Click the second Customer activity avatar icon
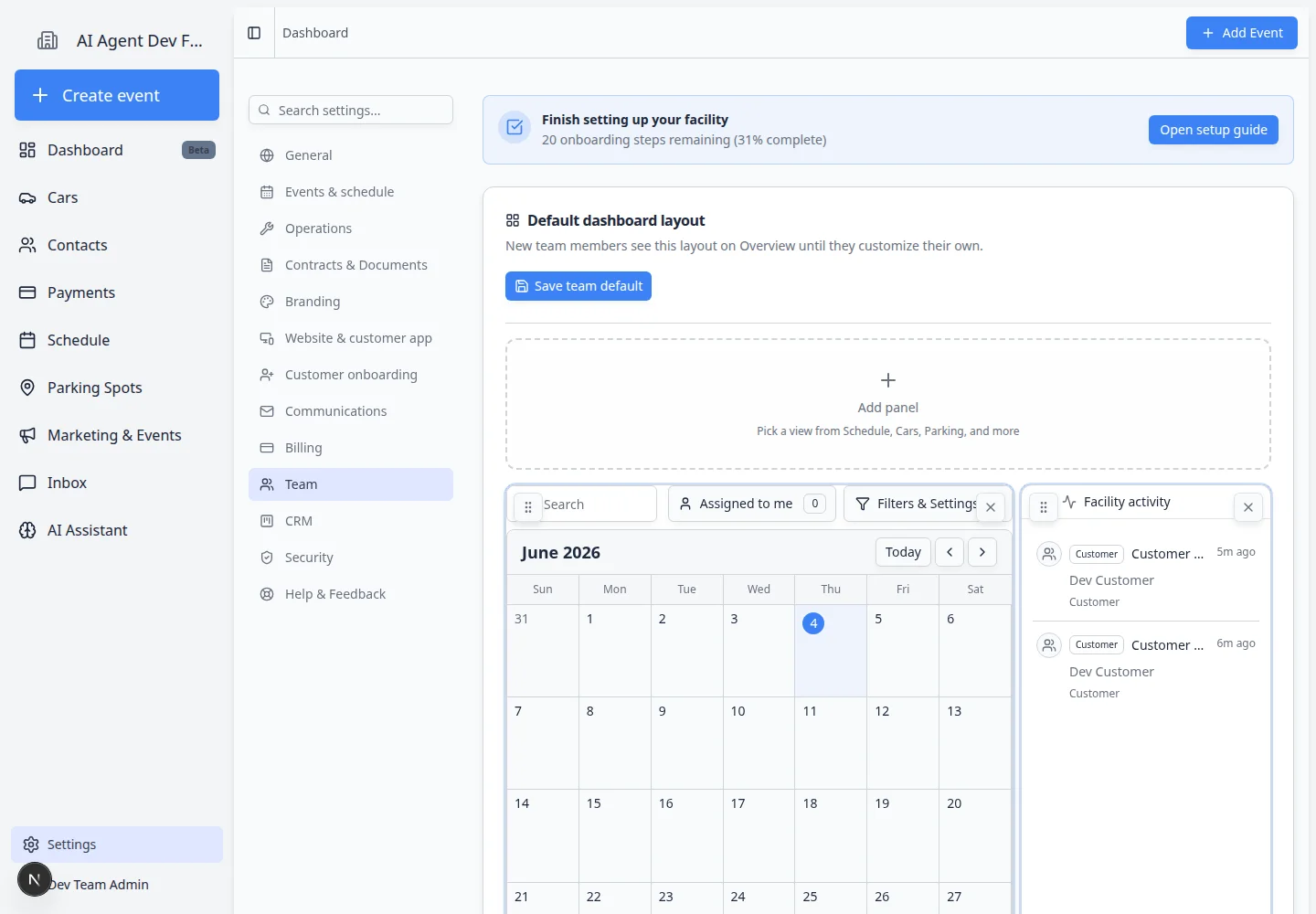This screenshot has height=914, width=1316. [x=1049, y=645]
